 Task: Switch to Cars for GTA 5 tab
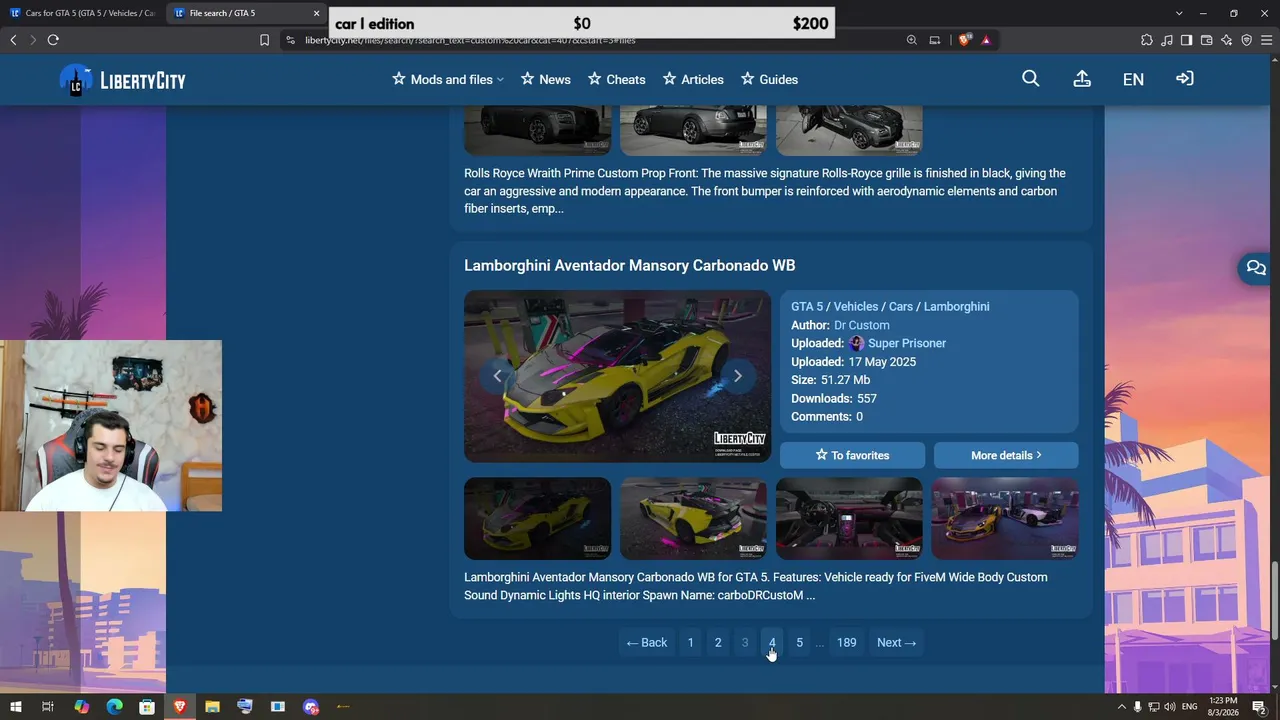(x=82, y=13)
